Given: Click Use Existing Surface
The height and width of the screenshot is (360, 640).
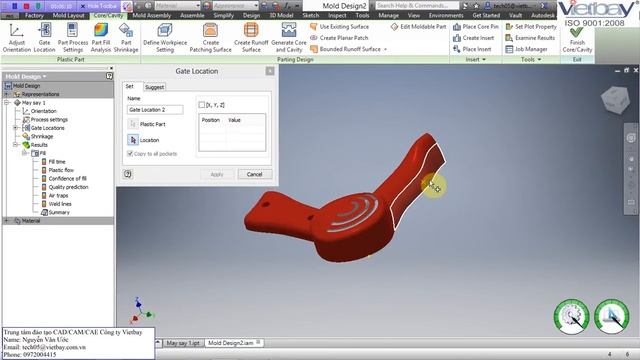Looking at the screenshot, I should coord(339,27).
